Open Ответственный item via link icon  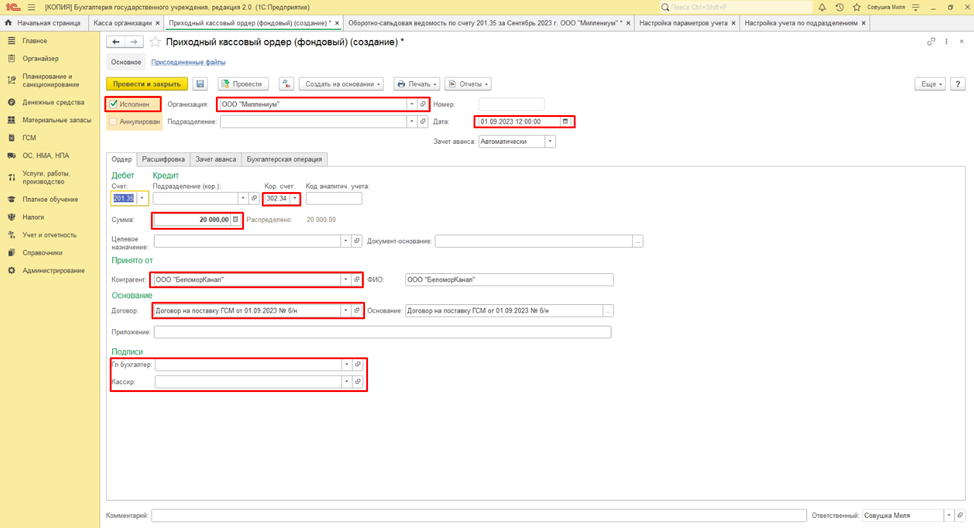click(x=960, y=516)
